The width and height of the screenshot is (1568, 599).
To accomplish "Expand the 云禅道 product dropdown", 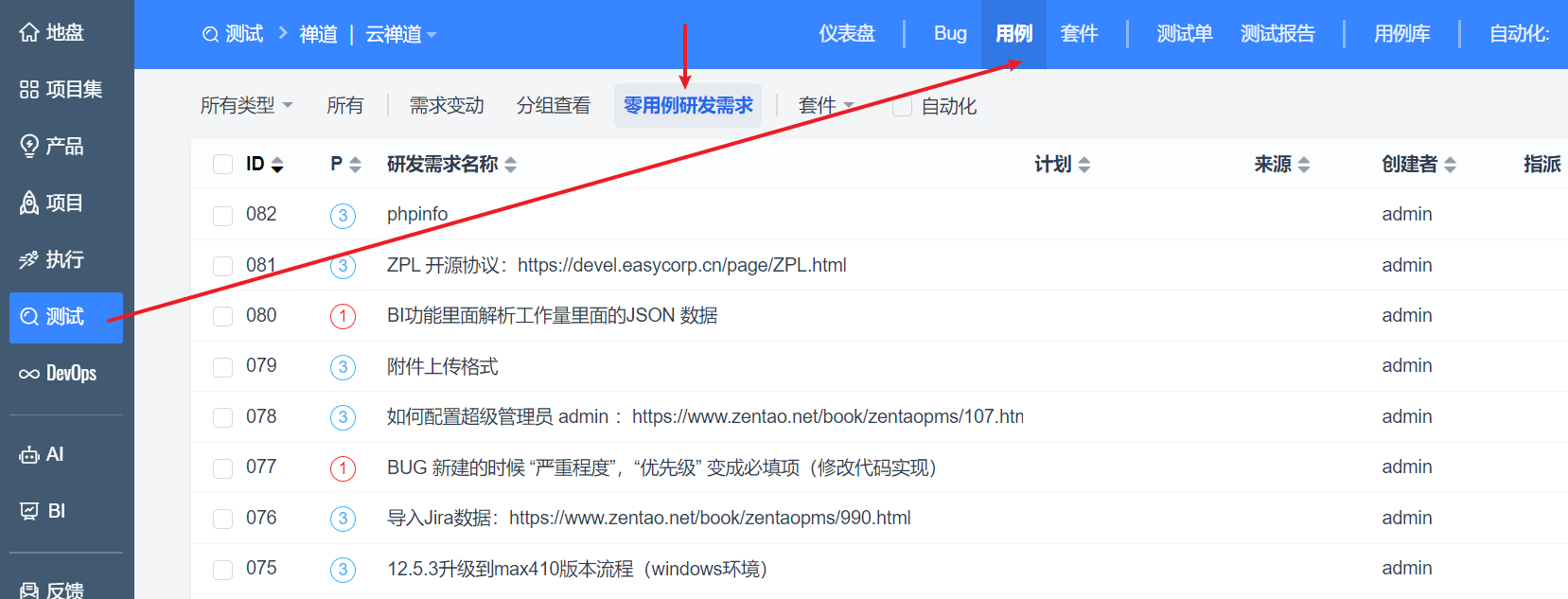I will pos(401,35).
